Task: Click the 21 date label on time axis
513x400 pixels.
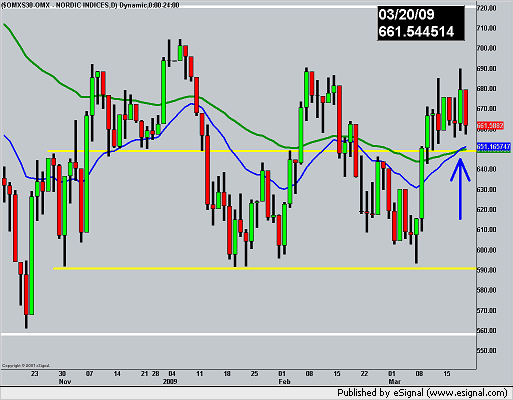Action: (x=144, y=374)
